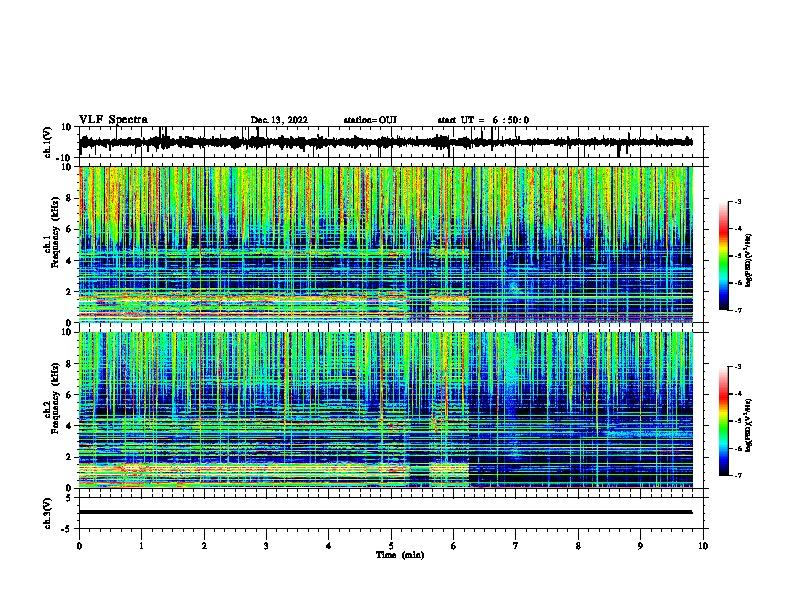Click the "8" tick on the Time axis
Screen dimensions: 792x612
point(578,546)
